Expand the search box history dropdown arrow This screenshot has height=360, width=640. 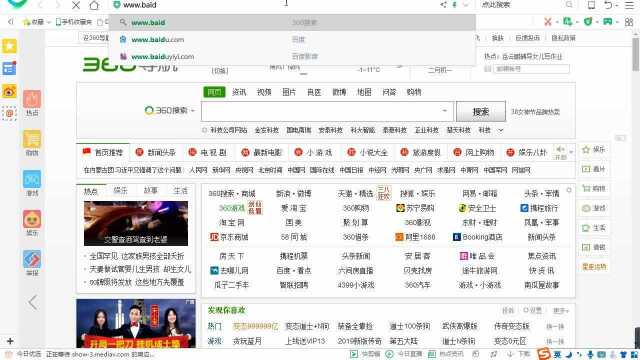(444, 111)
